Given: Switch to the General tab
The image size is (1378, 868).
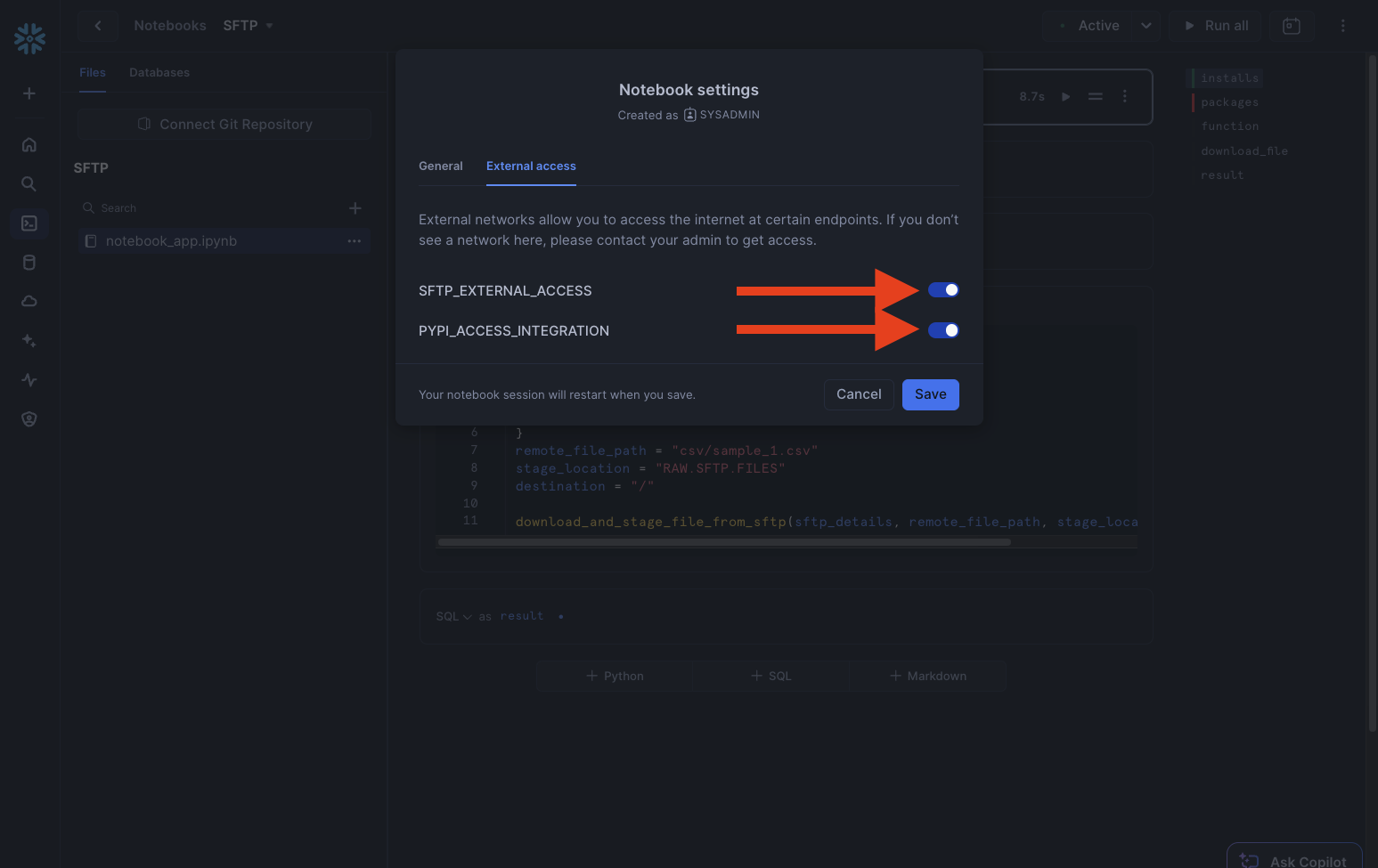Looking at the screenshot, I should coord(440,166).
